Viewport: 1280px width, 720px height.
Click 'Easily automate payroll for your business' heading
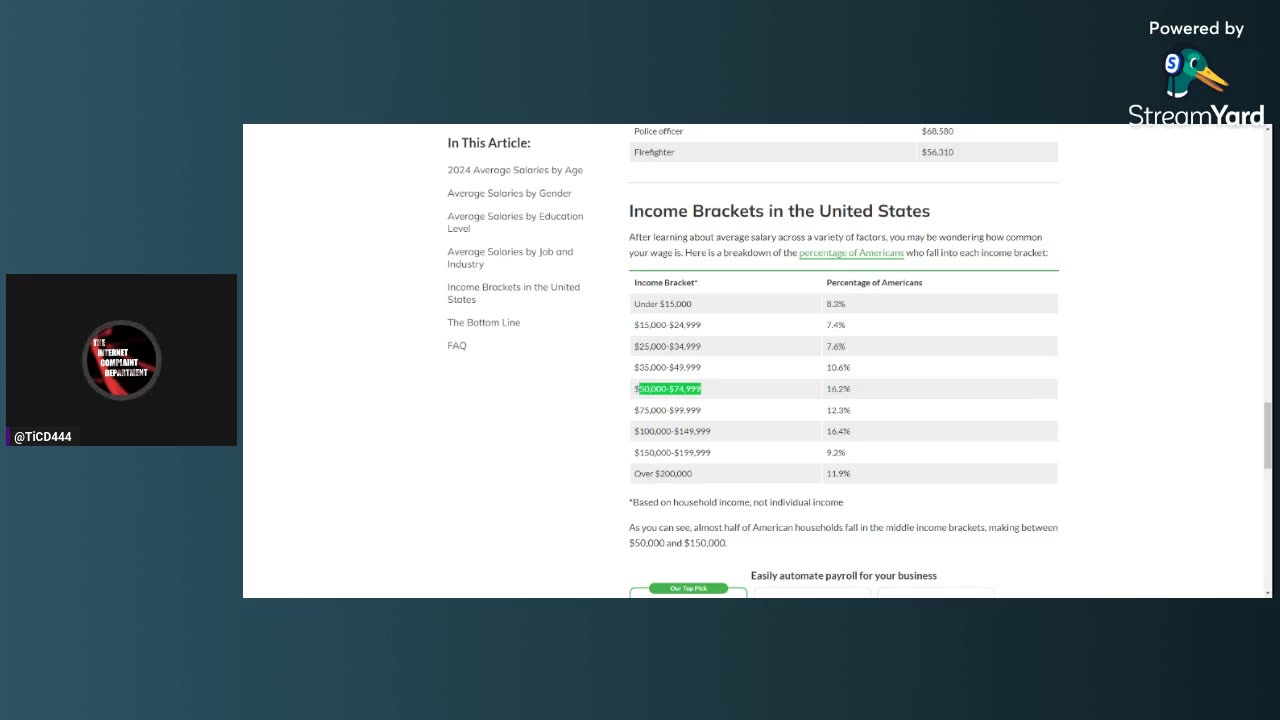pyautogui.click(x=844, y=576)
